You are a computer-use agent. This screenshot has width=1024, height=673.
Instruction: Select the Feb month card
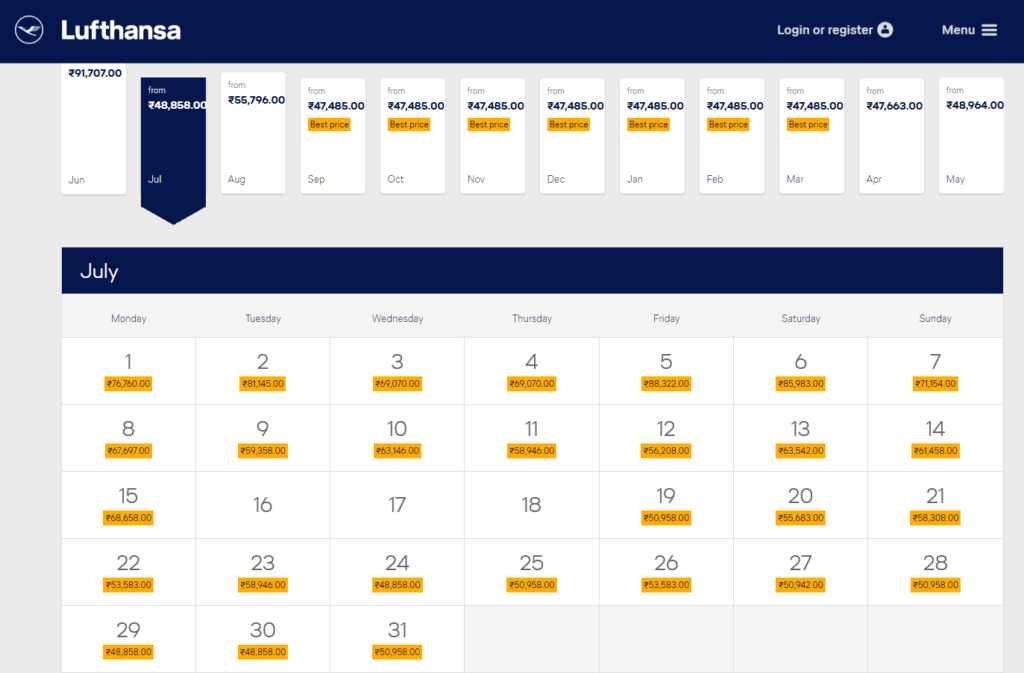click(731, 136)
